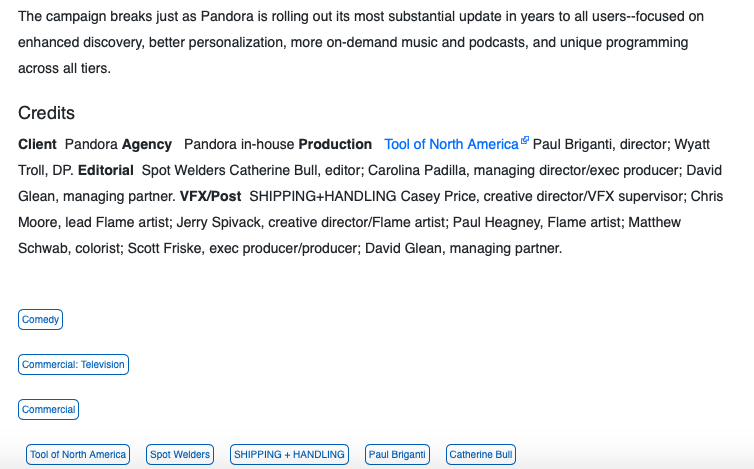Click the standalone Commercial tag
Viewport: 754px width, 469px height.
(x=49, y=409)
